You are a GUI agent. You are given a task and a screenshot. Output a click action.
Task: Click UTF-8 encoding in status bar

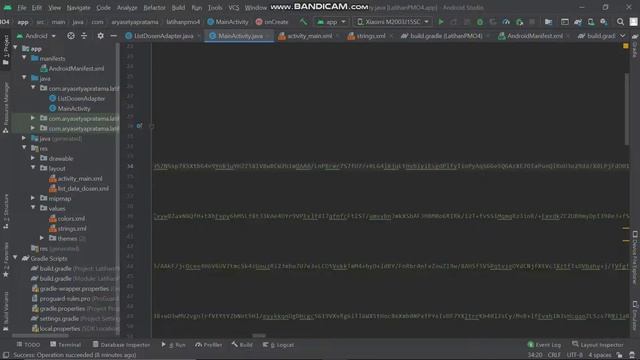pyautogui.click(x=574, y=355)
